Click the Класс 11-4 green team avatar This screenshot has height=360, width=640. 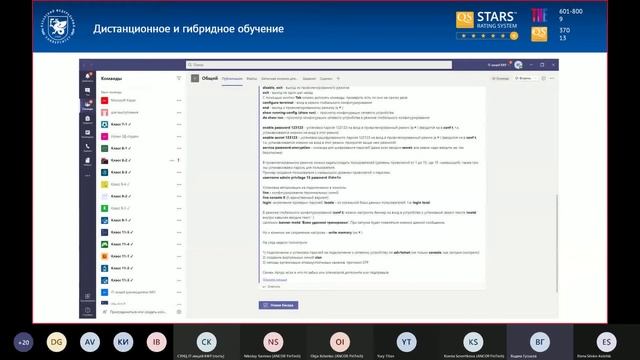[x=104, y=244]
